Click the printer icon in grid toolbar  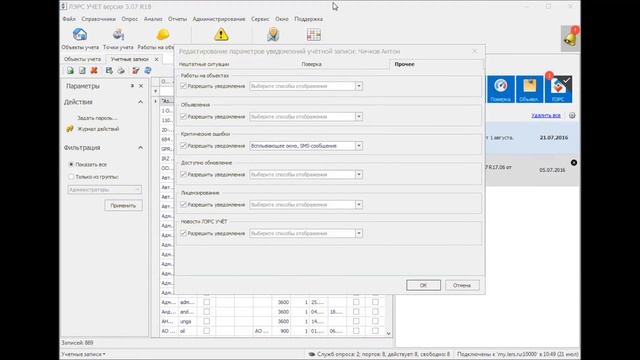pyautogui.click(x=121, y=71)
